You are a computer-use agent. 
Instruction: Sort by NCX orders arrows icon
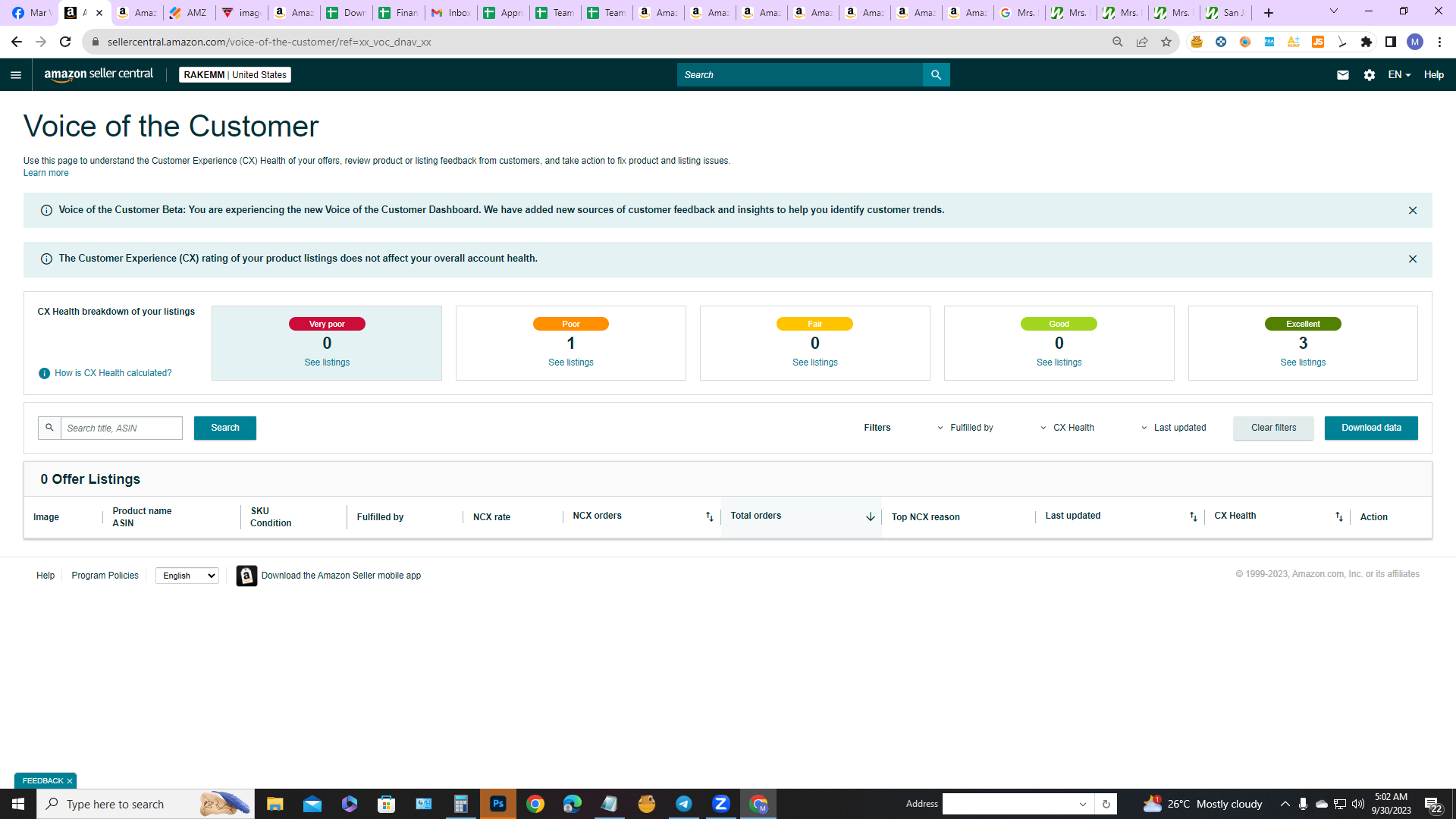click(710, 516)
